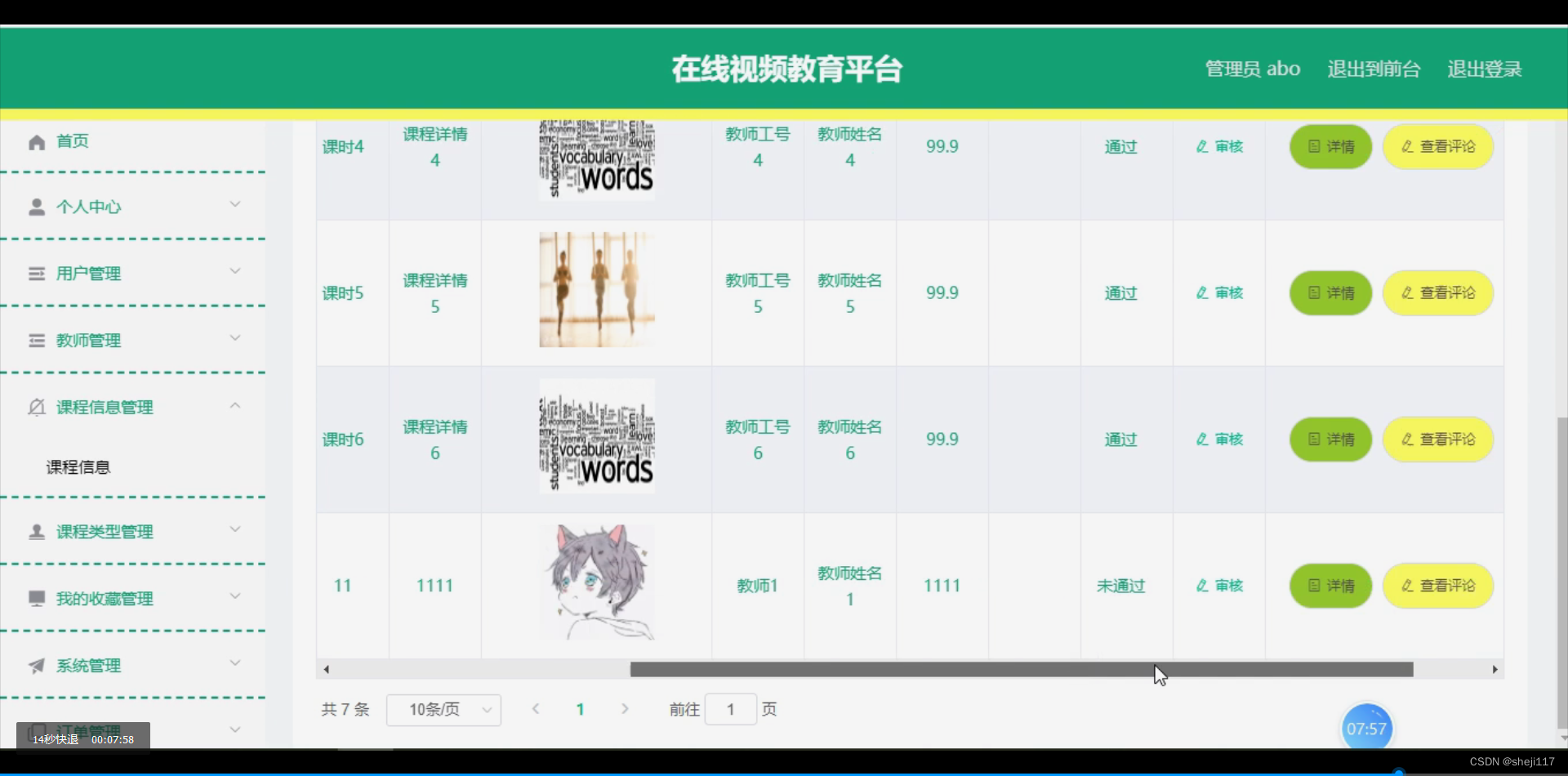This screenshot has width=1568, height=776.
Task: Click 退出到前台 in the top navigation
Action: (x=1373, y=69)
